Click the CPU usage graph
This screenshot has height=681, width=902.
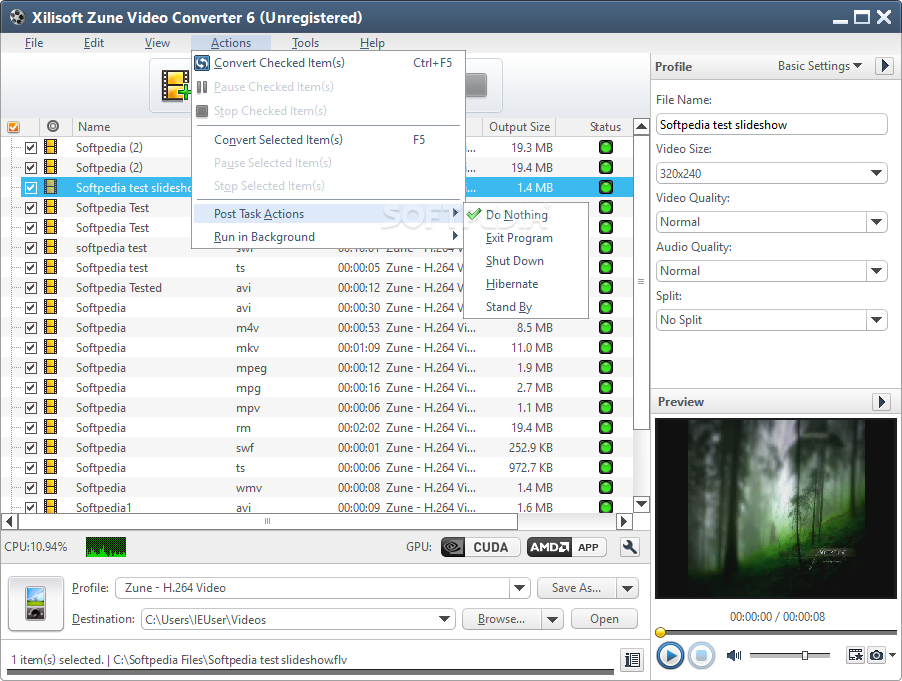click(106, 547)
